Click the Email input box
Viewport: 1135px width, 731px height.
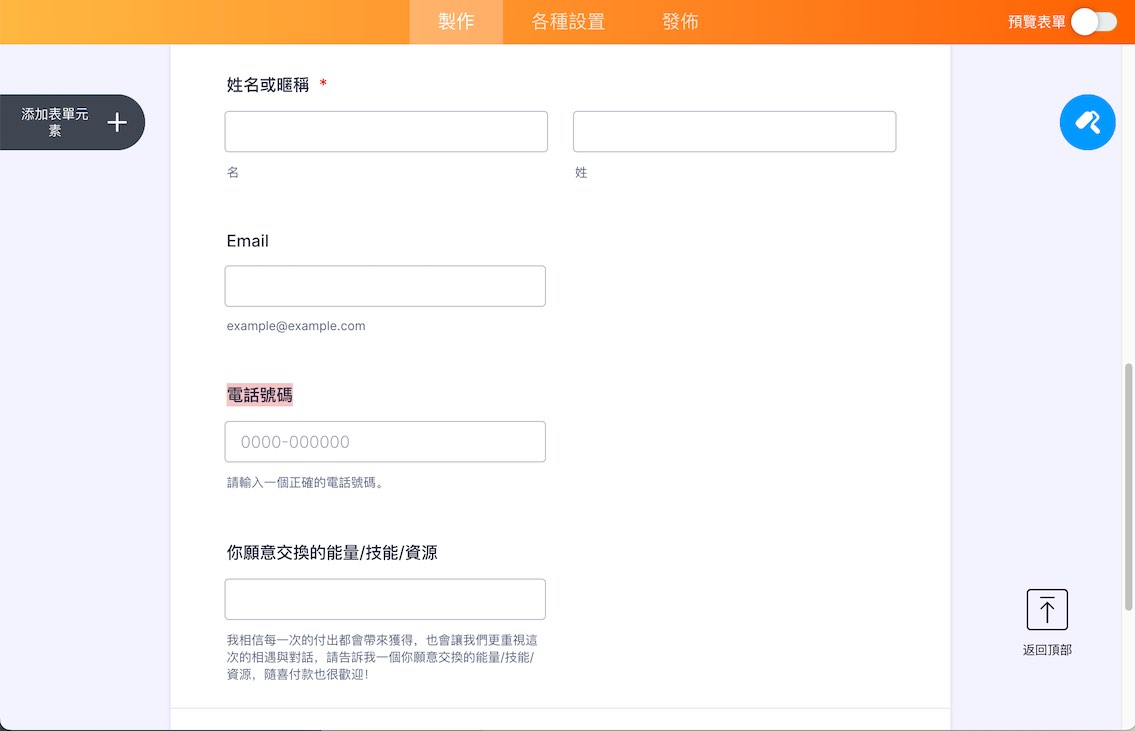click(x=385, y=286)
